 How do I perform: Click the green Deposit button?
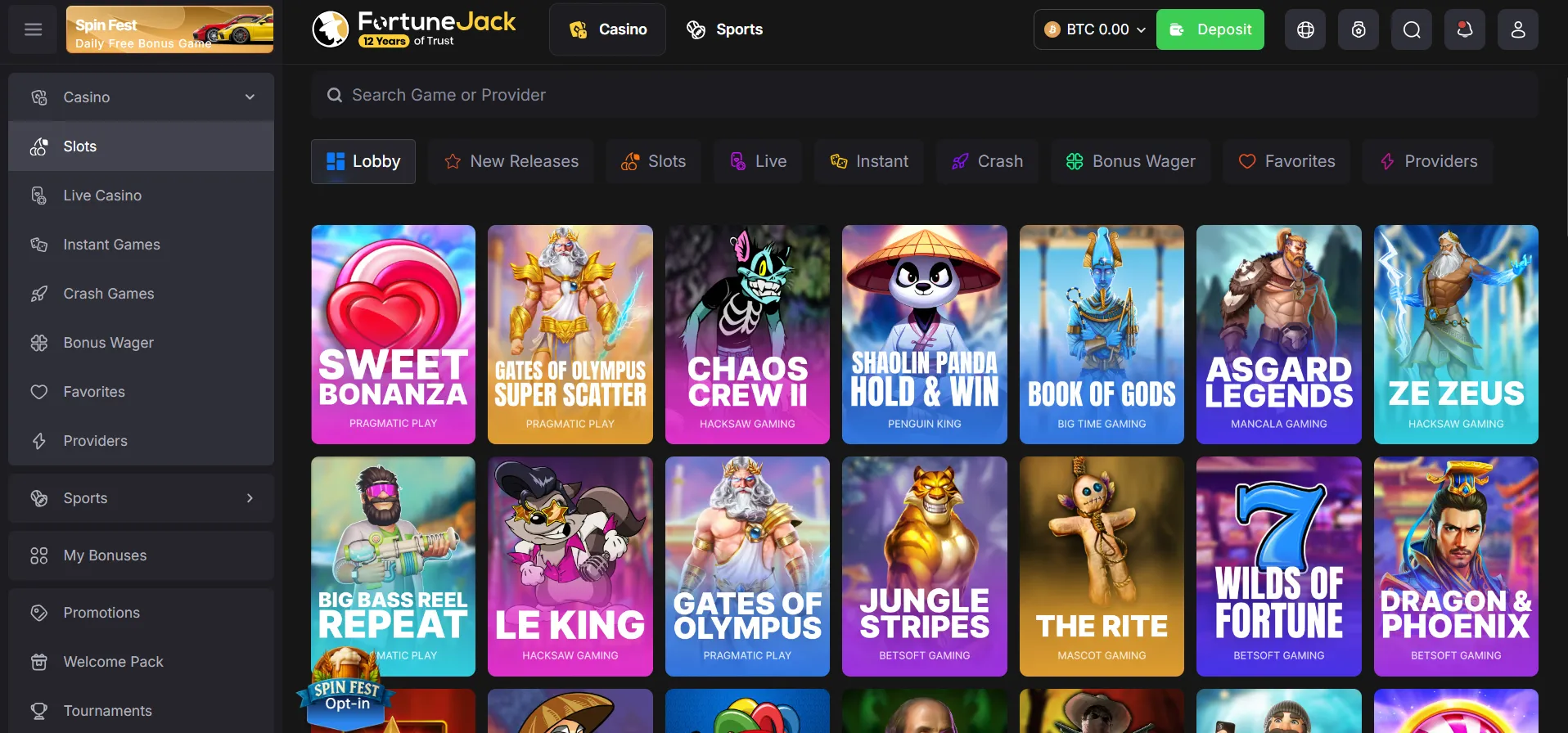1210,29
